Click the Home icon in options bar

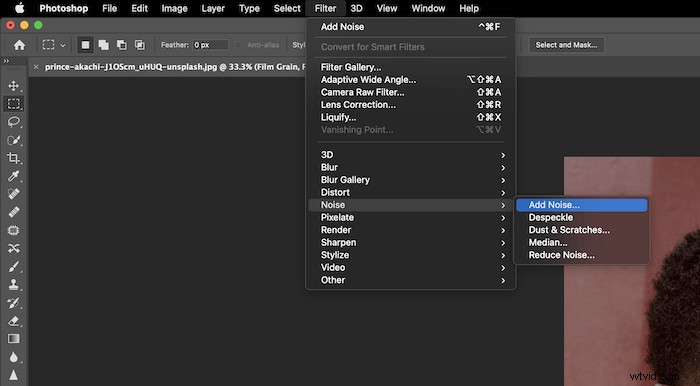point(19,45)
